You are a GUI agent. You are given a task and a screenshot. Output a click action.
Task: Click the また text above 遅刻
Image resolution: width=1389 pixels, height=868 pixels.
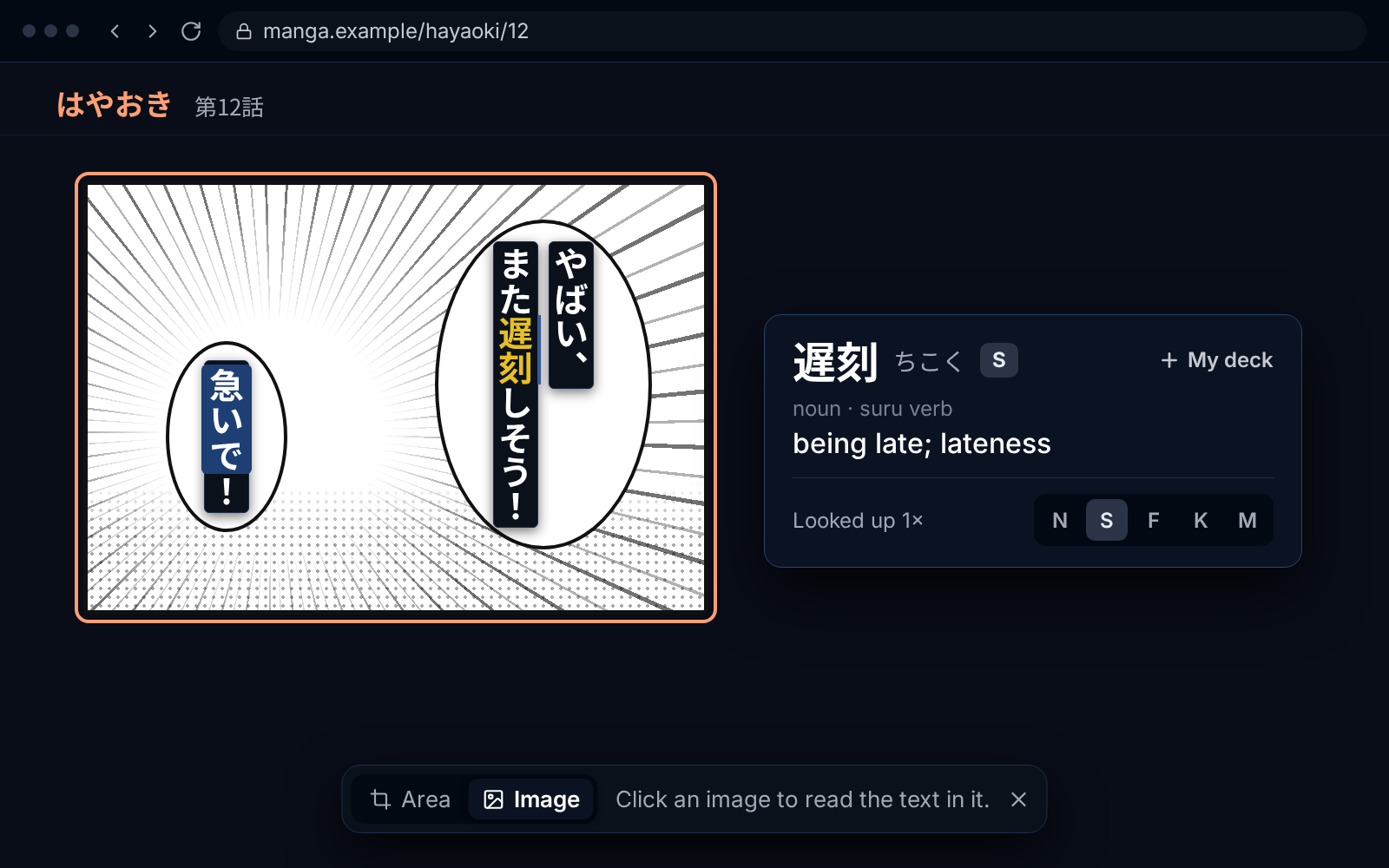[x=516, y=280]
